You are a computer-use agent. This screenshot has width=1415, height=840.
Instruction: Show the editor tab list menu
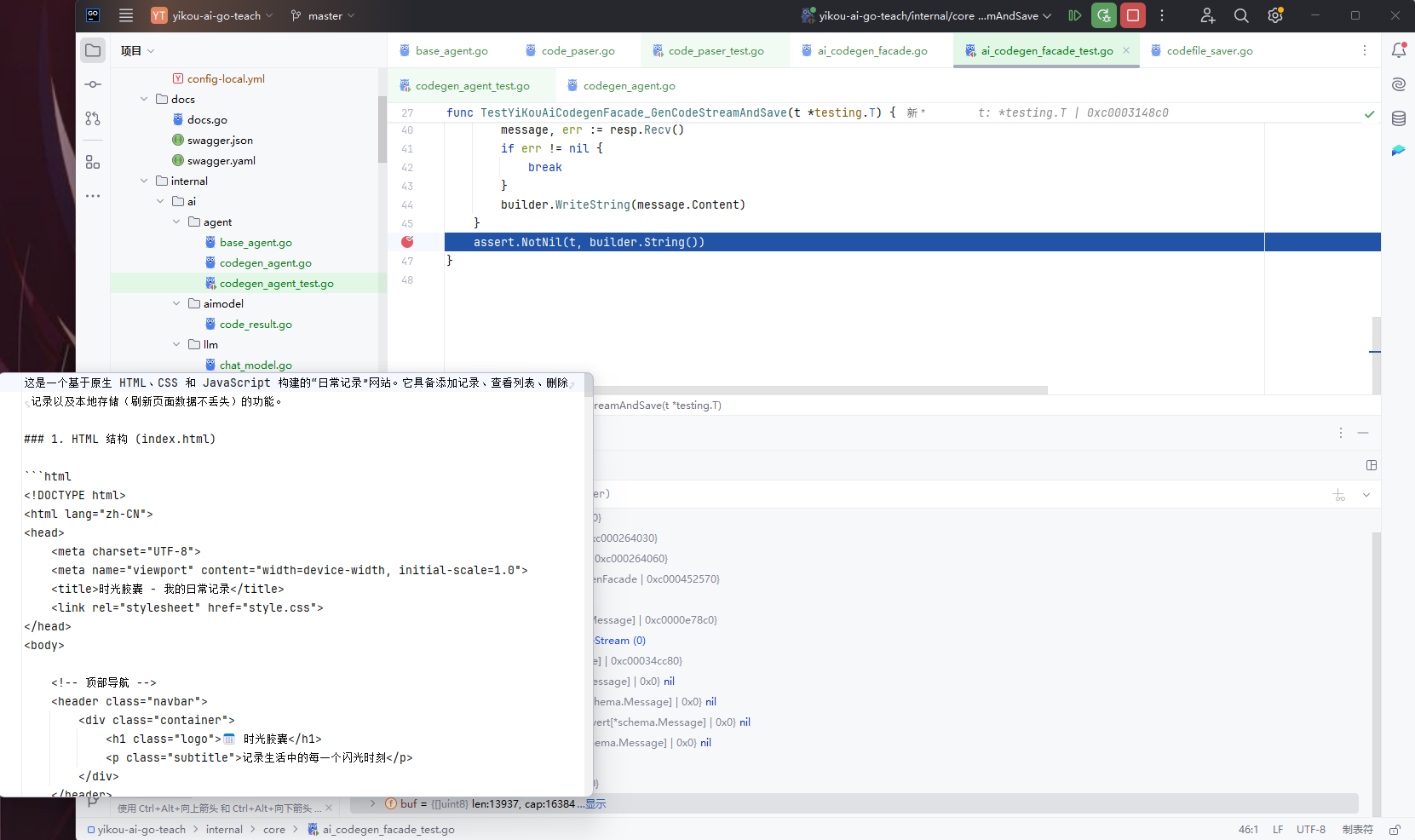coord(1365,51)
